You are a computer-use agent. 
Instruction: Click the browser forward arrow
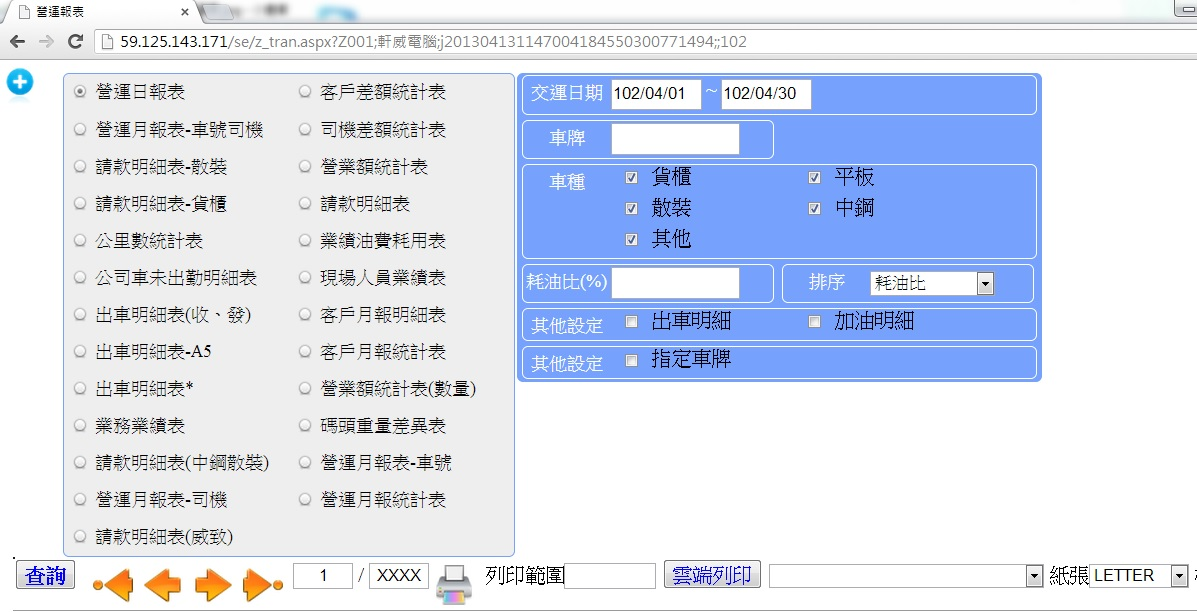[x=46, y=42]
